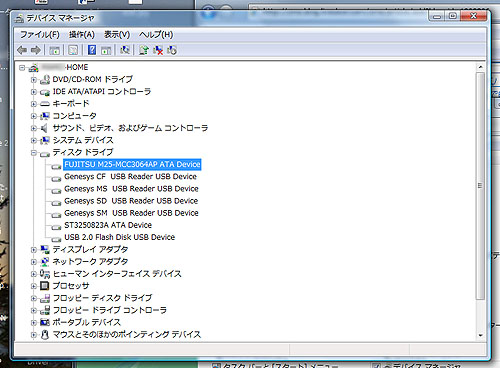Click the Update Driver green-arrow icon
This screenshot has width=500, height=368.
coord(144,50)
